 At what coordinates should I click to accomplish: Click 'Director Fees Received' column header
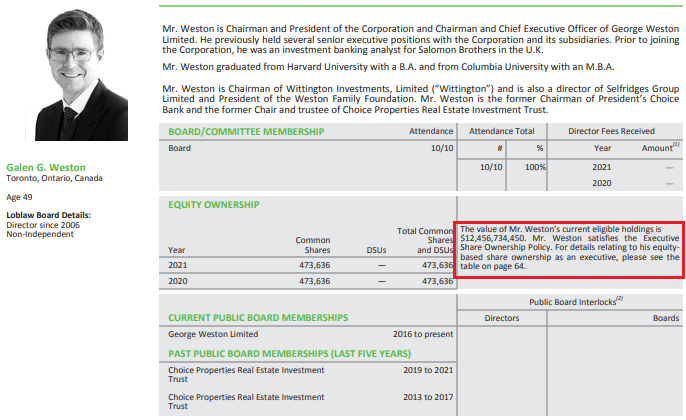coord(611,131)
